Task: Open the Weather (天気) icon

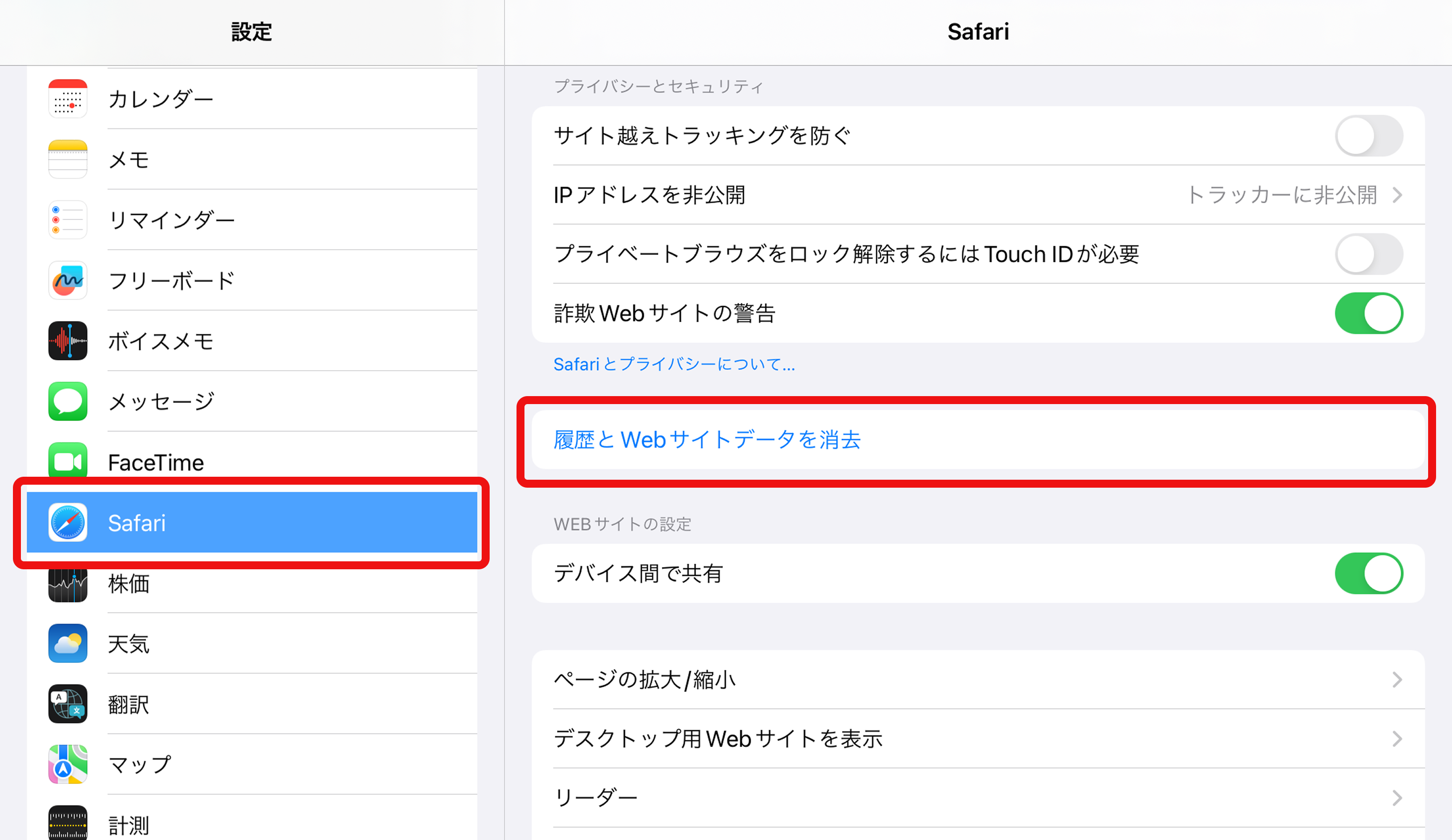Action: coord(67,643)
